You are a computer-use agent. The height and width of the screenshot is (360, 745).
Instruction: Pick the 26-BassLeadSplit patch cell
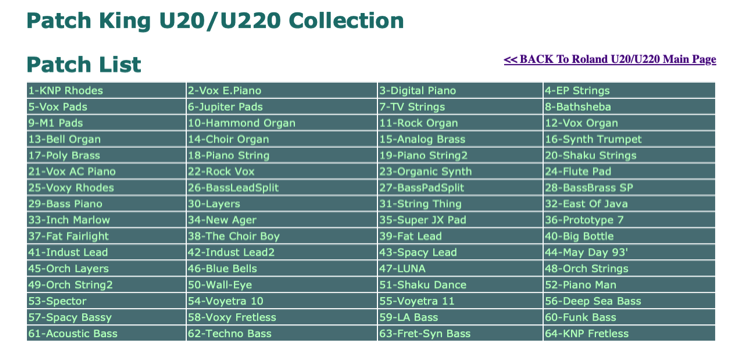(x=282, y=188)
